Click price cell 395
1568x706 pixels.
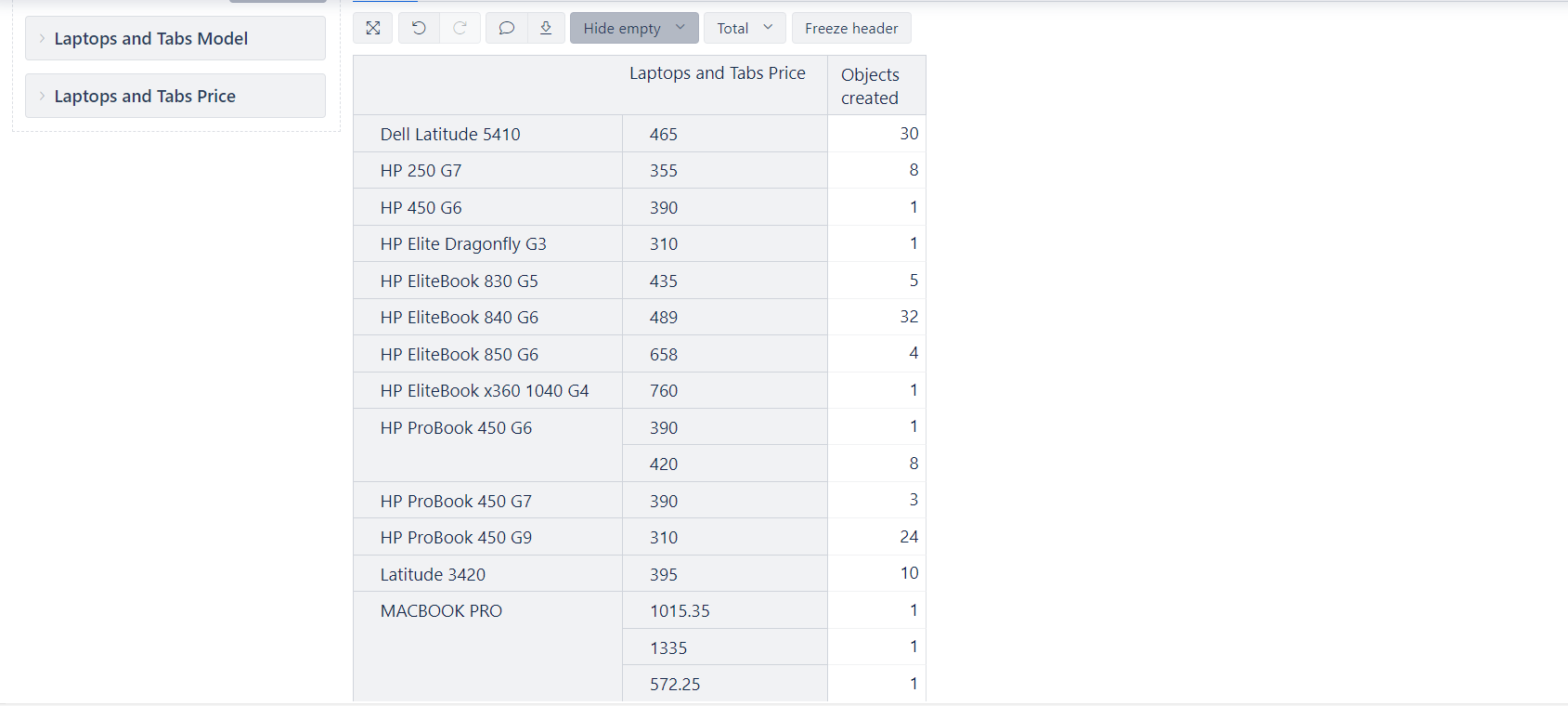(x=725, y=574)
